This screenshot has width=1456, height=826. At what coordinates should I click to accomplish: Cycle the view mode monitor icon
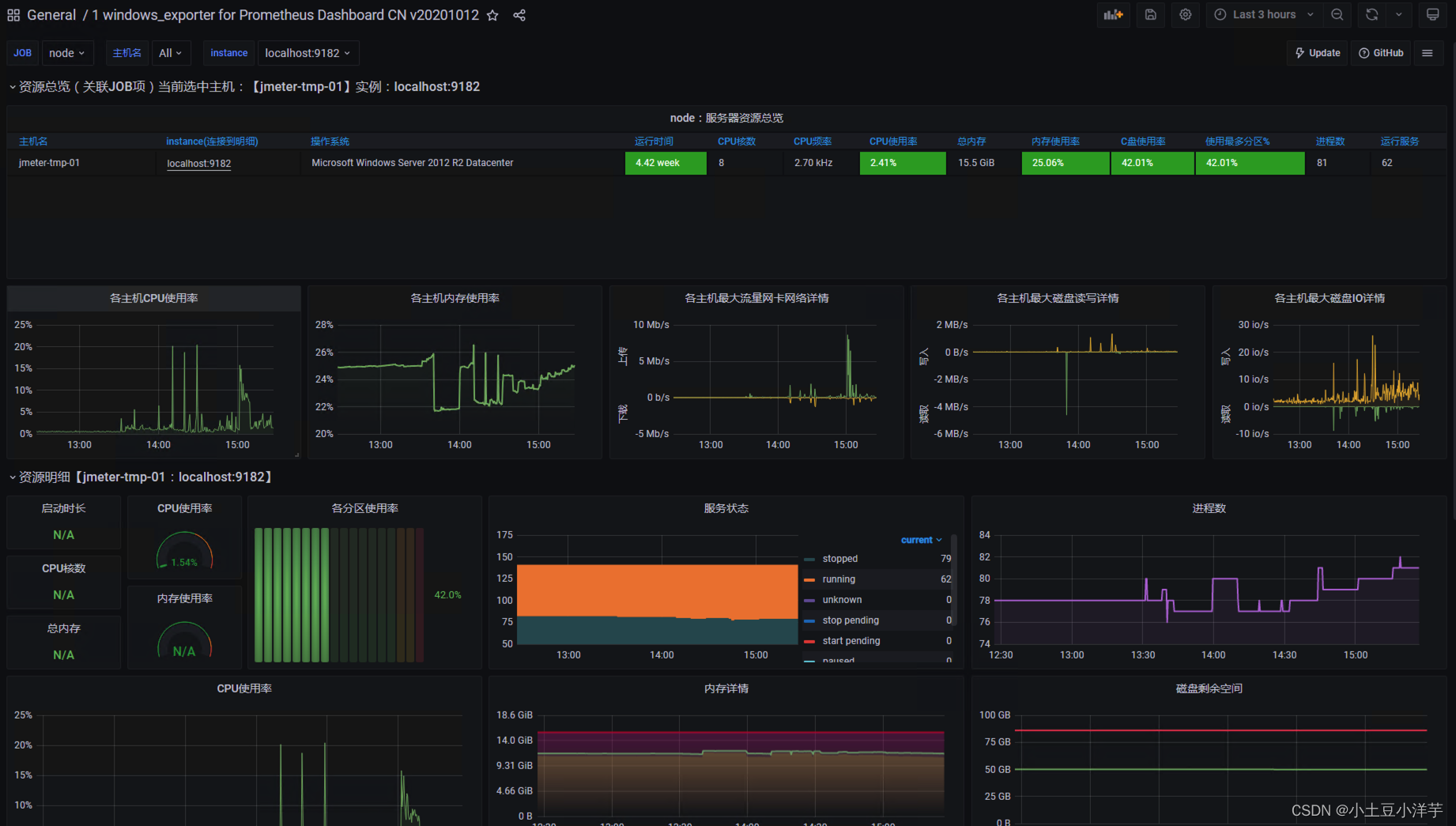1432,14
